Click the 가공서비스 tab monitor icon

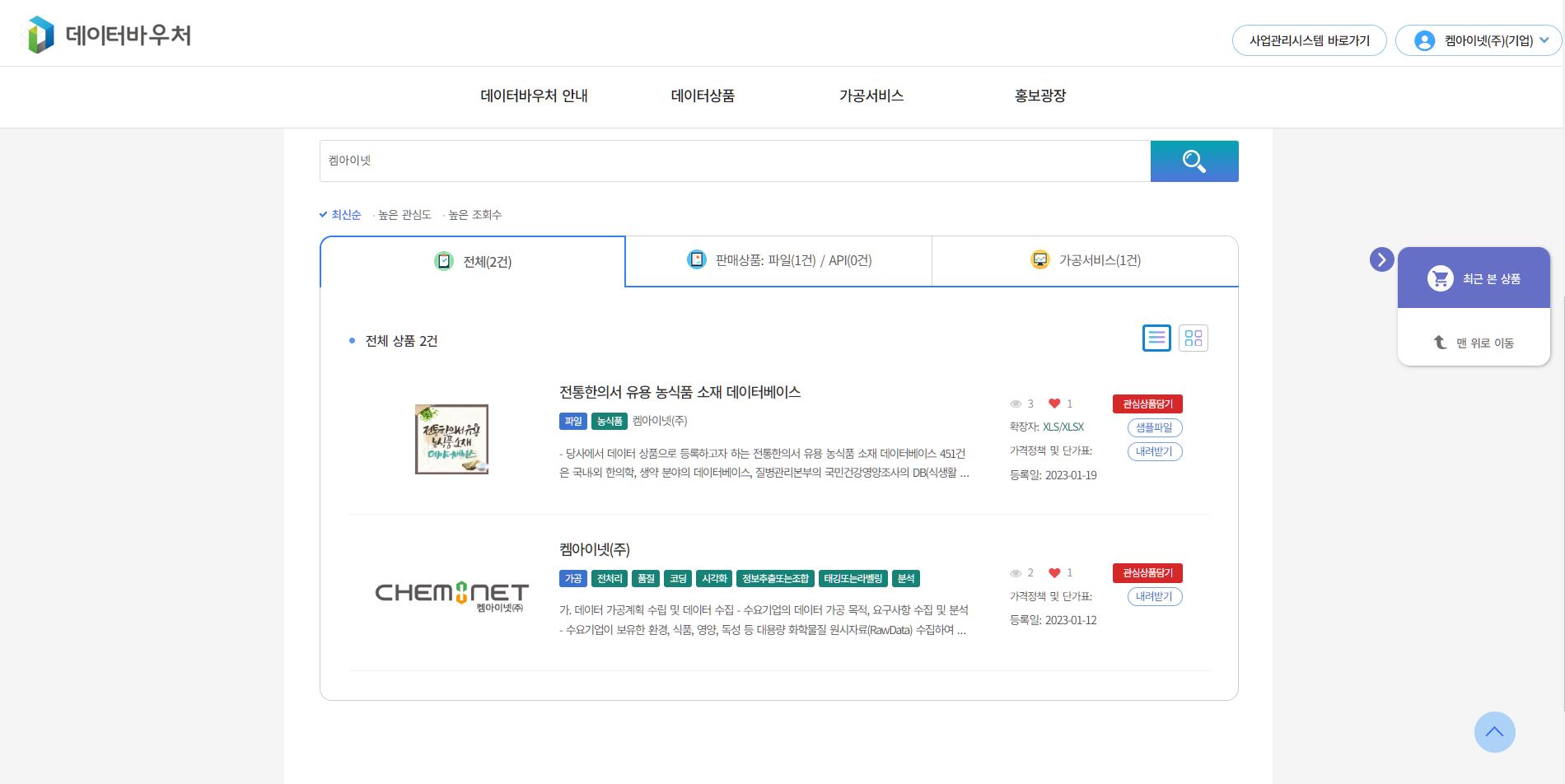point(1040,259)
